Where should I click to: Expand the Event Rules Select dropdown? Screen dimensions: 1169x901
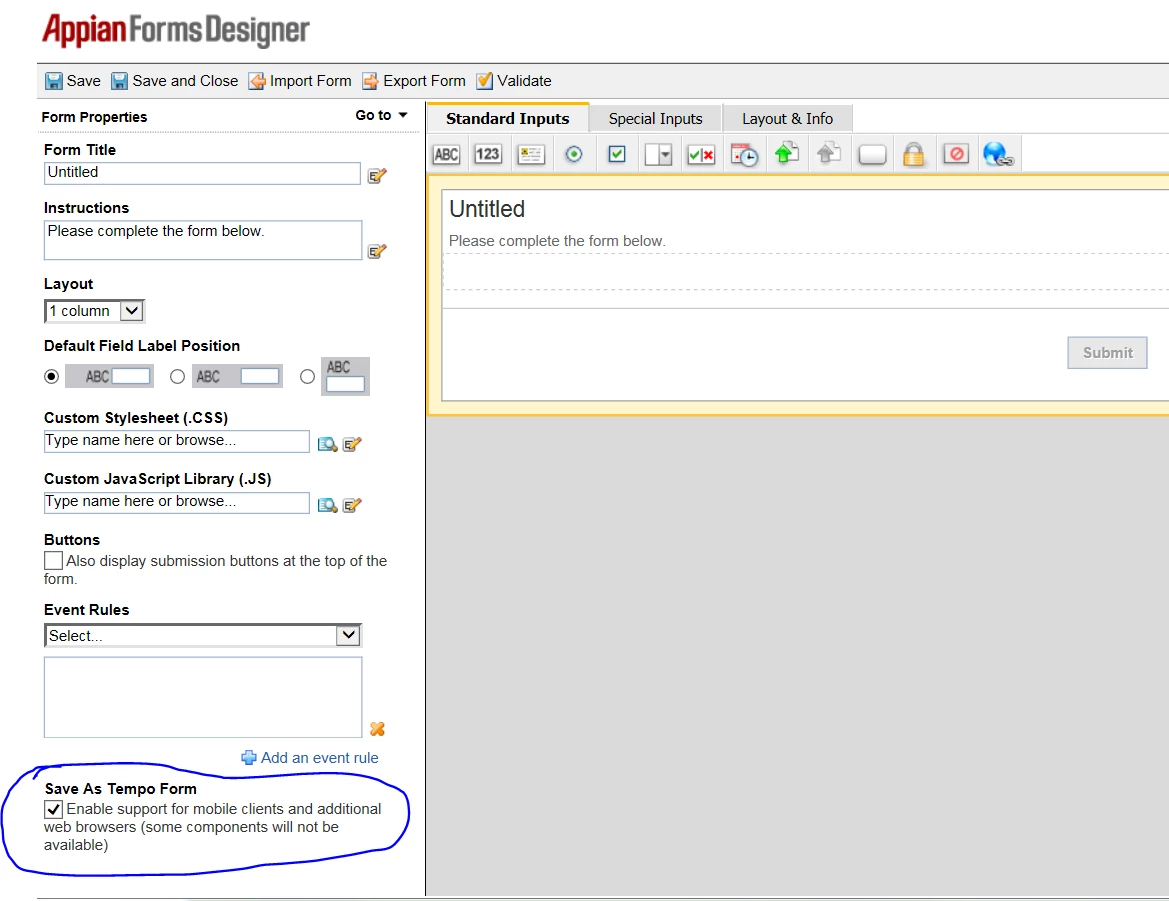[203, 636]
